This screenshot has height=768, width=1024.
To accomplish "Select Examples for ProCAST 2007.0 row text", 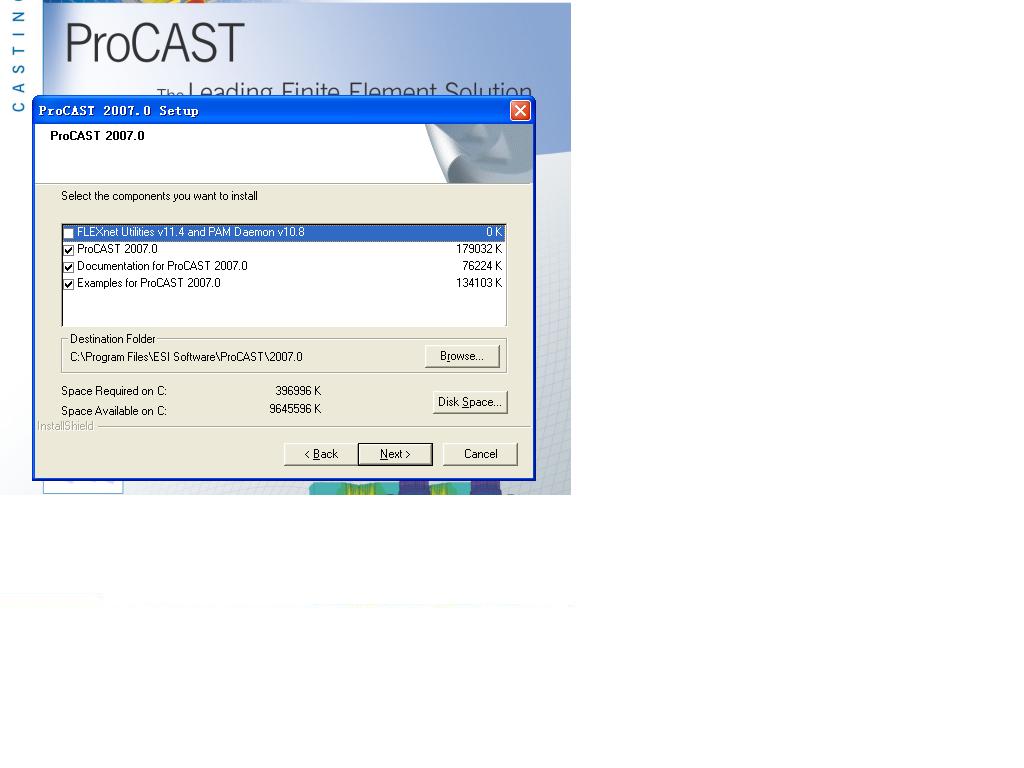I will pyautogui.click(x=149, y=283).
